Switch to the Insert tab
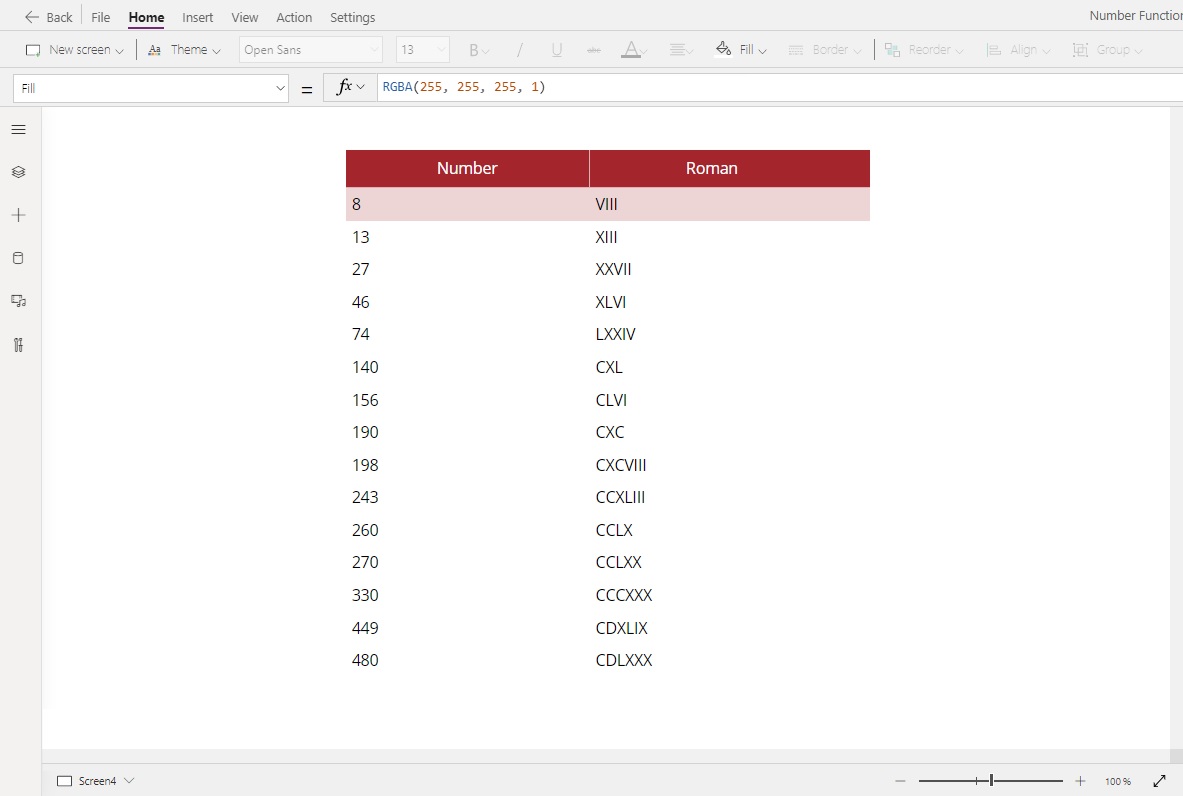 [198, 17]
